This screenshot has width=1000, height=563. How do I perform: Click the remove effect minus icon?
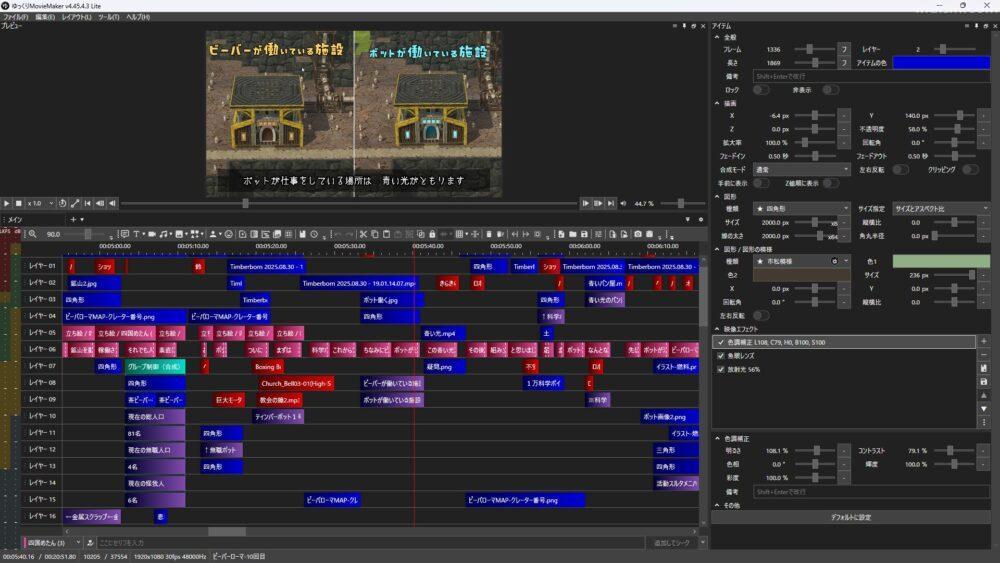click(x=984, y=355)
